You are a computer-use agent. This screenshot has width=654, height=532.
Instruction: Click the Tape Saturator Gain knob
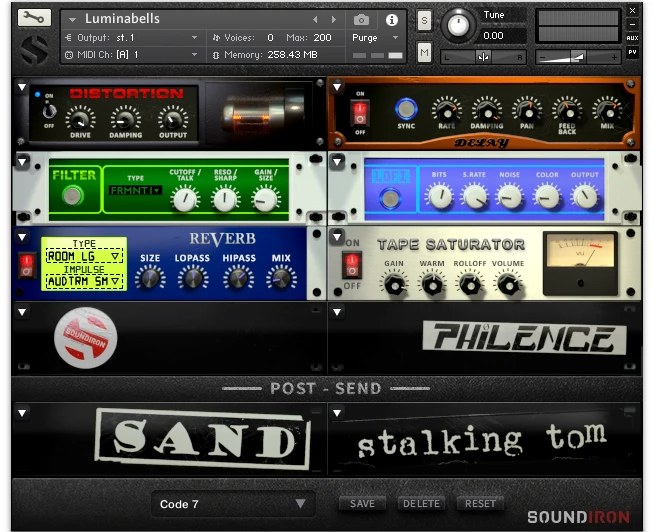coord(394,285)
